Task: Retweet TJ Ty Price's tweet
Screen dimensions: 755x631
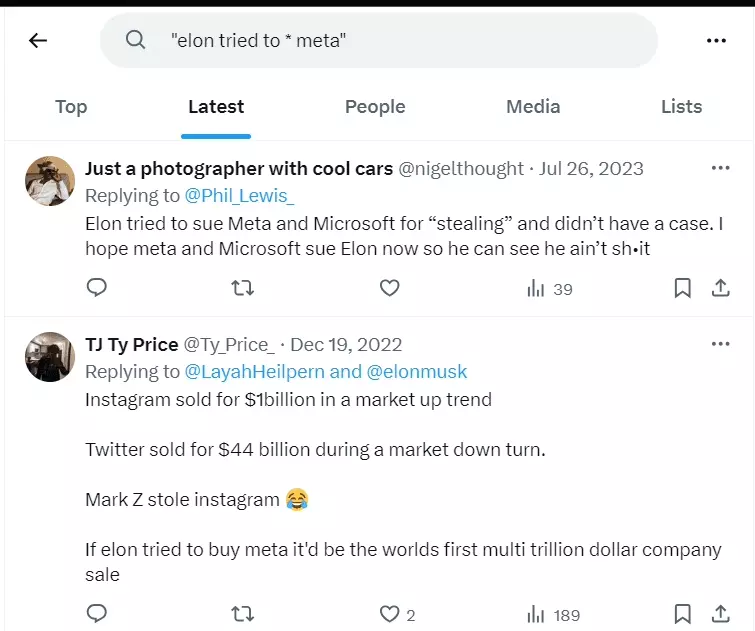Action: click(242, 613)
